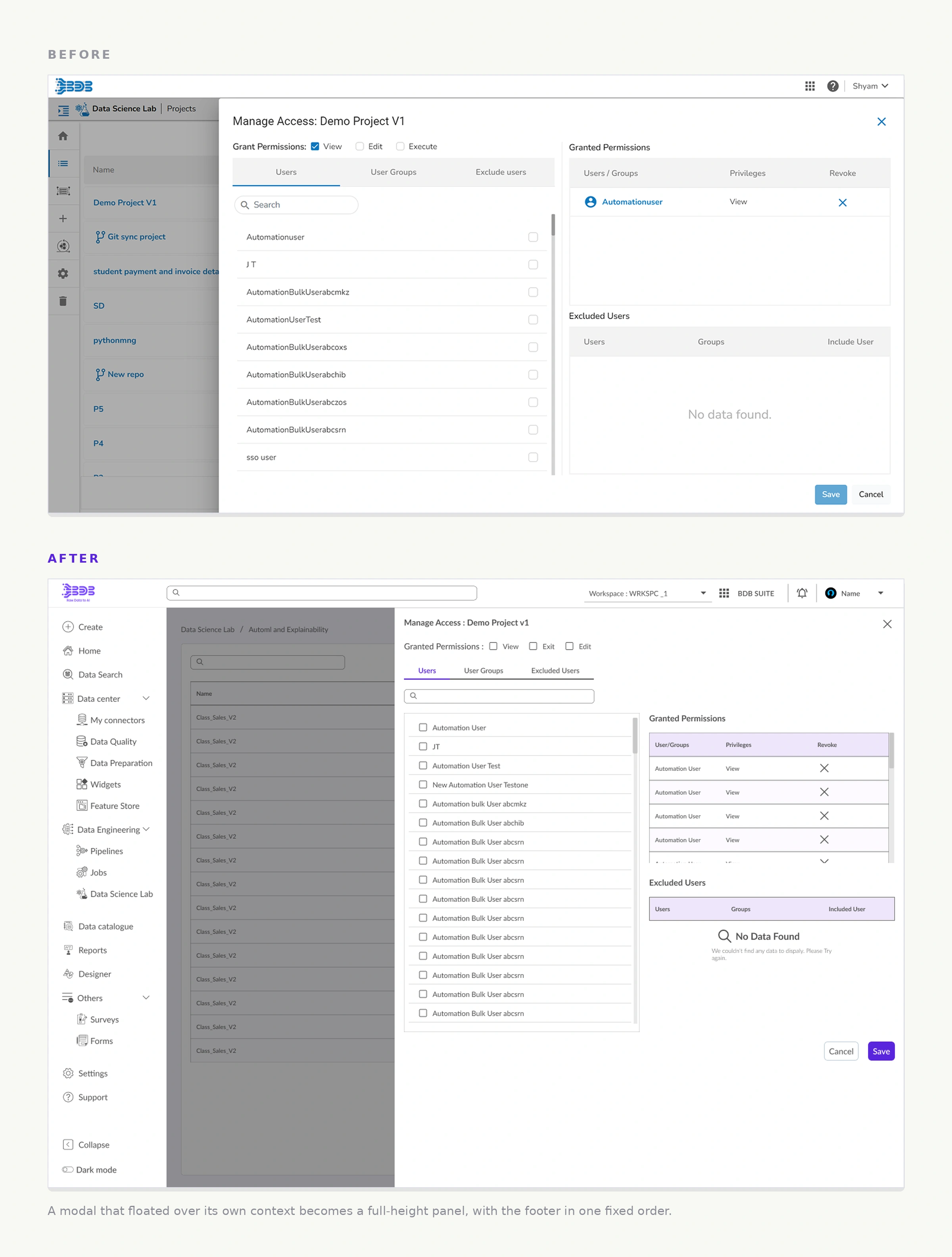Open the Git sync project link

(x=136, y=236)
